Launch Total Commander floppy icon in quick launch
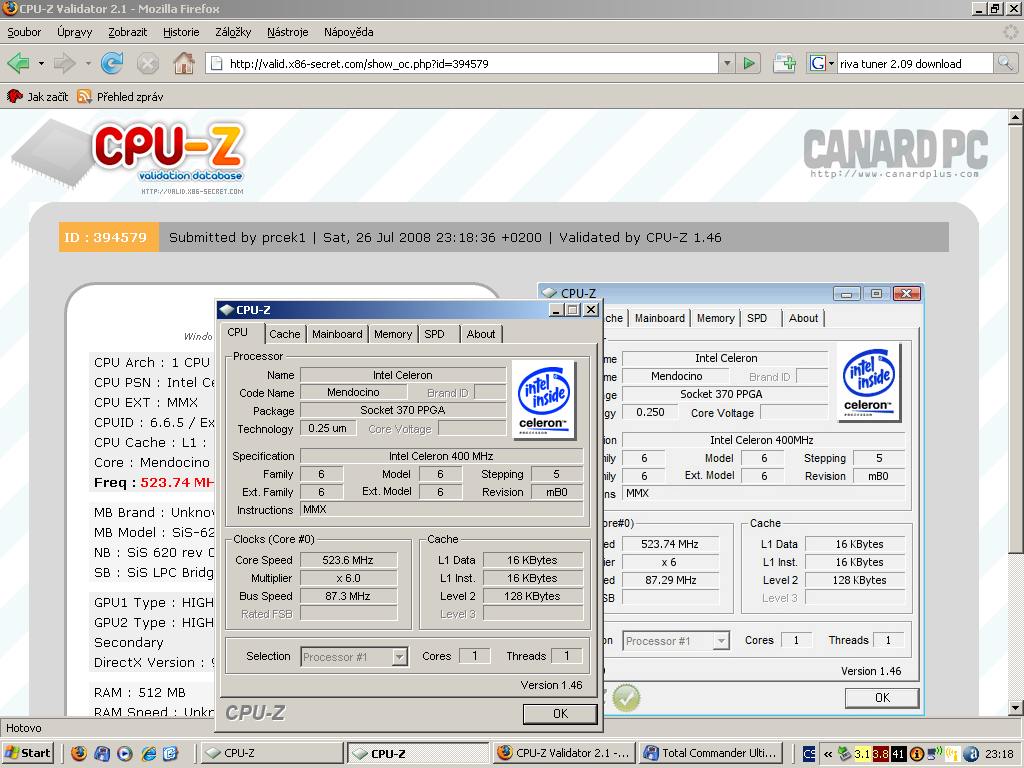The width and height of the screenshot is (1024, 768). [102, 753]
